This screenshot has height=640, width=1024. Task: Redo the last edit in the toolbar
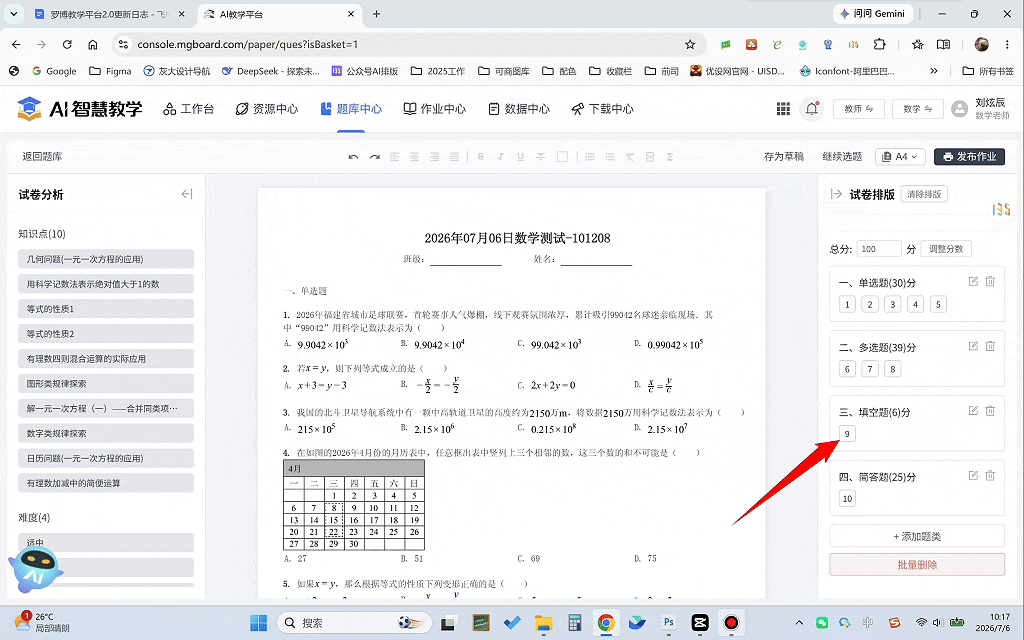click(374, 157)
